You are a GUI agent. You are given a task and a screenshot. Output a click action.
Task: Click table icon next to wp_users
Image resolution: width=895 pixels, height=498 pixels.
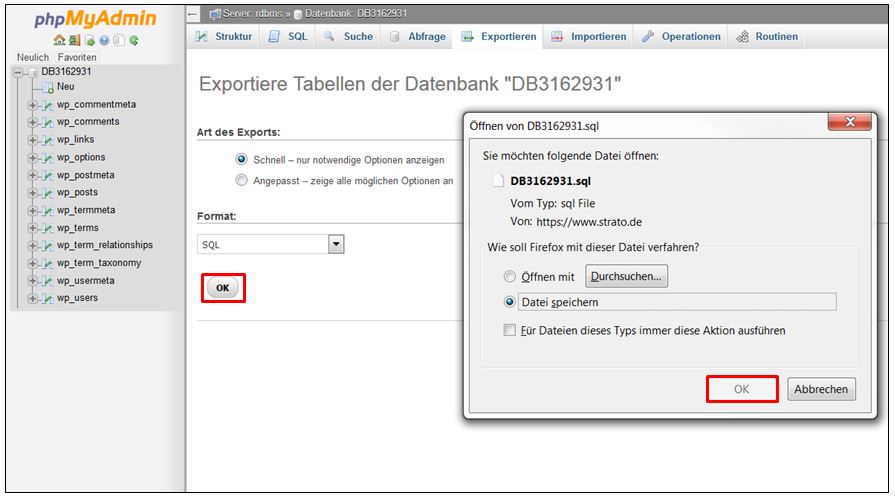(48, 298)
